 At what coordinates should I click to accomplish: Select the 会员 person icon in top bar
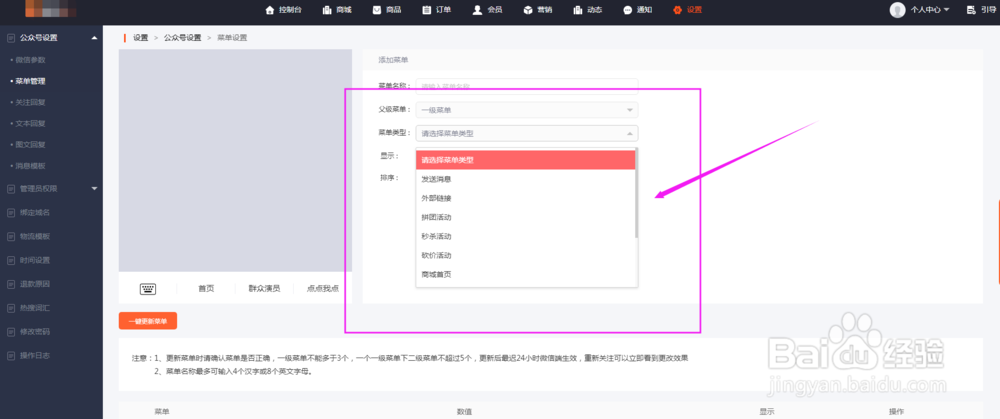[477, 10]
